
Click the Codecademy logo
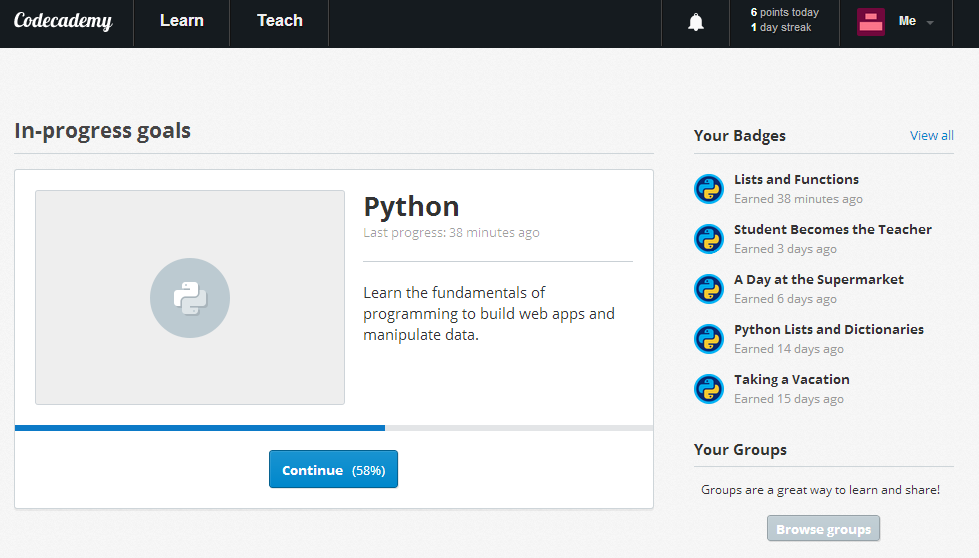click(x=63, y=21)
